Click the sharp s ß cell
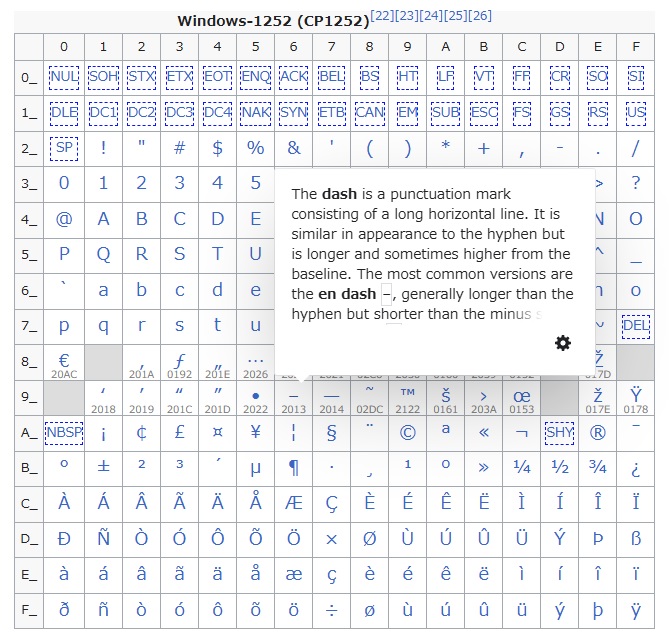This screenshot has height=633, width=669. (636, 540)
